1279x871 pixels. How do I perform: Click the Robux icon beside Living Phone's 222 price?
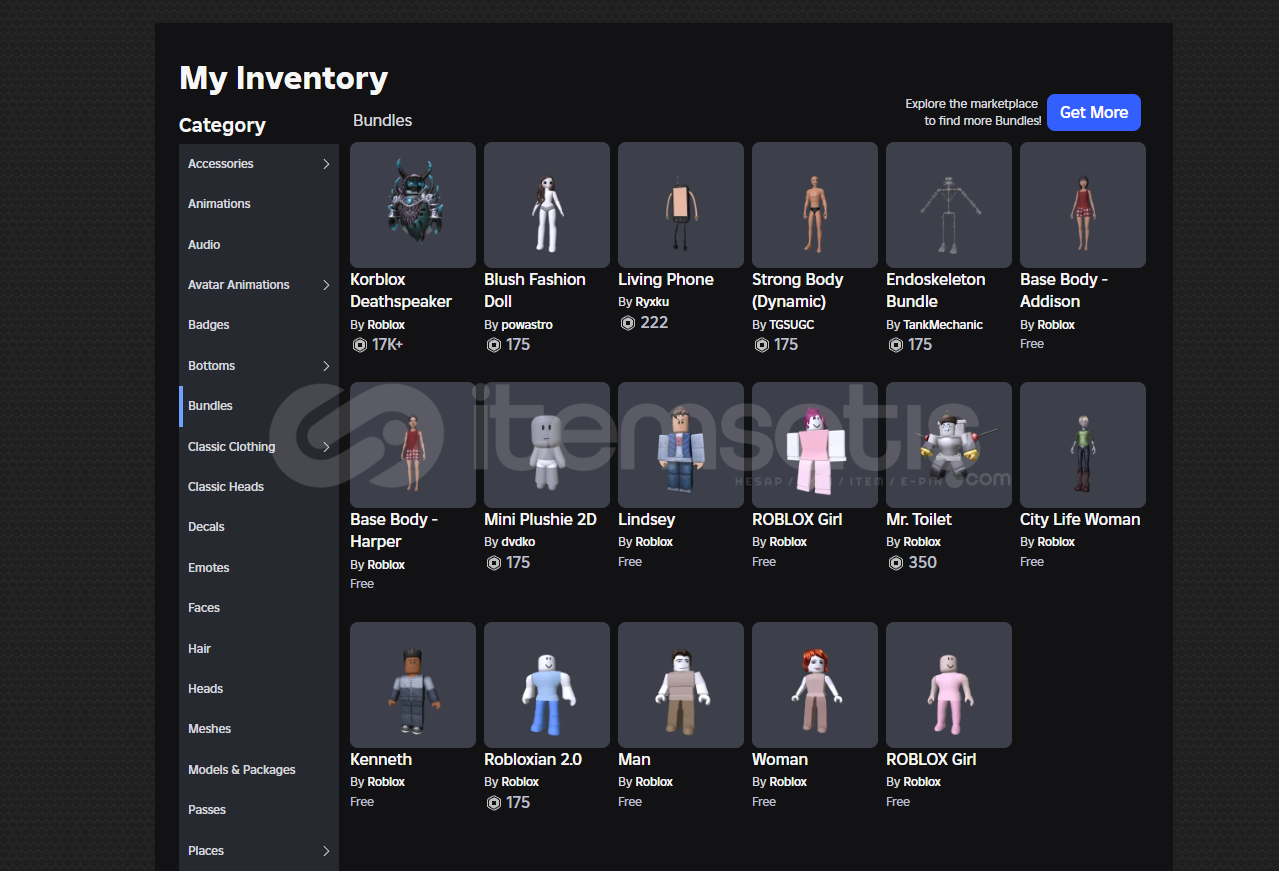pyautogui.click(x=628, y=323)
